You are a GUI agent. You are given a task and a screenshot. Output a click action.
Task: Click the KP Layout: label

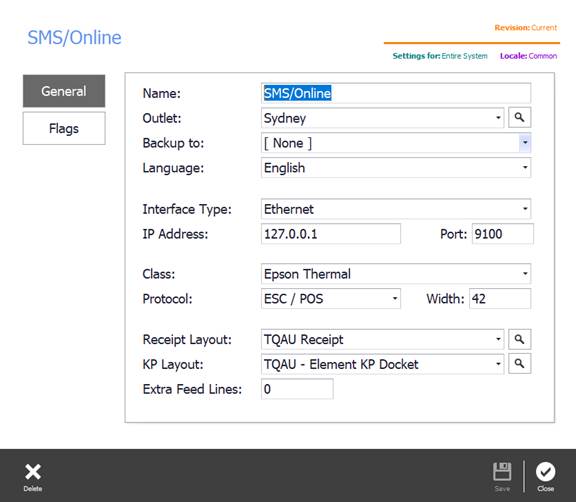173,365
